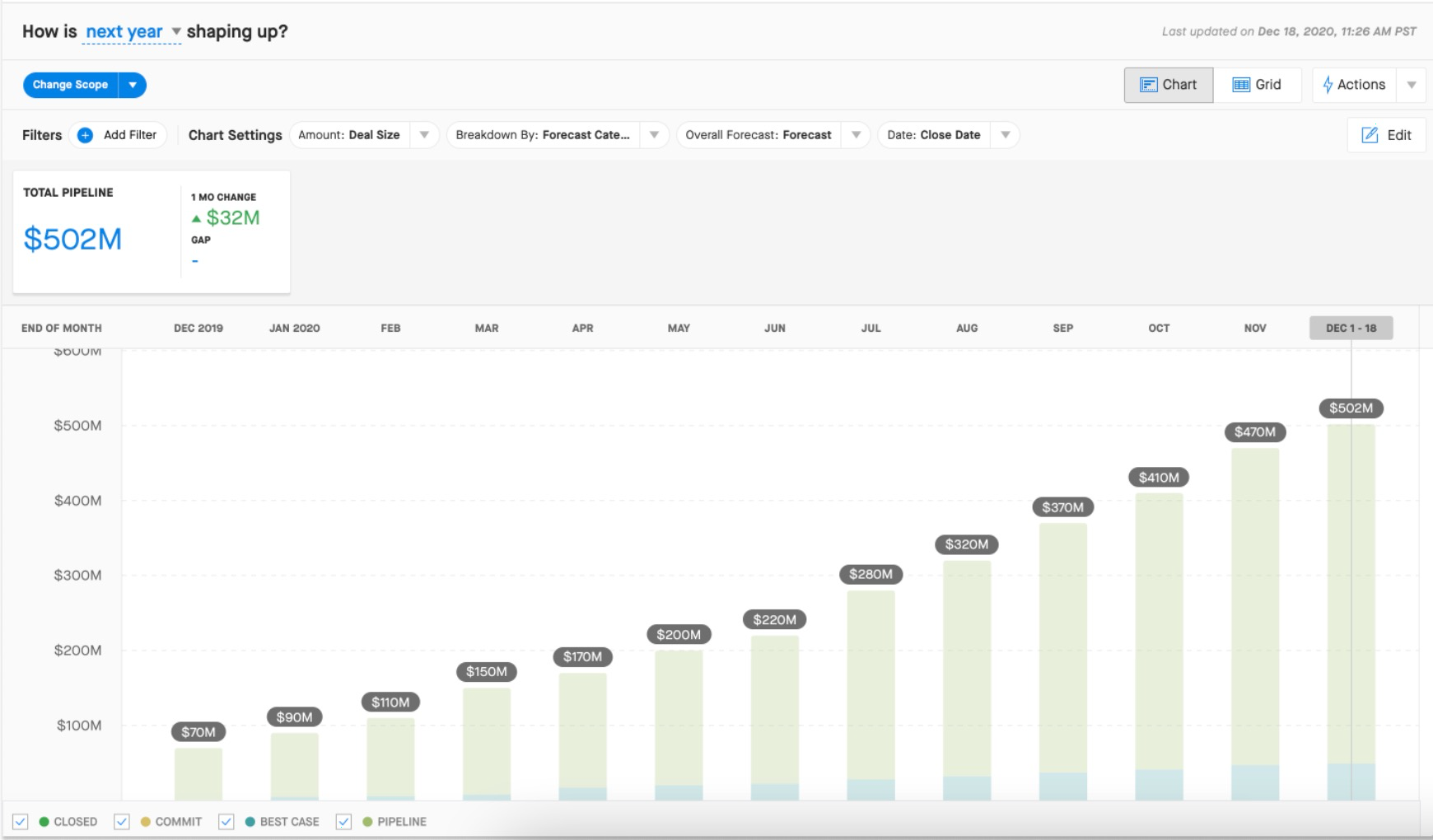1433x840 pixels.
Task: Click the $410M October bar label
Action: coord(1159,478)
